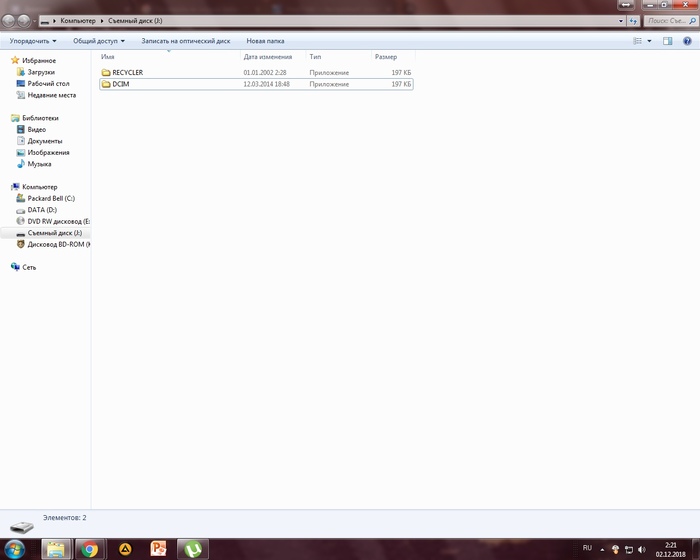Open the DATA (D:) drive
The height and width of the screenshot is (560, 700).
pyautogui.click(x=42, y=210)
